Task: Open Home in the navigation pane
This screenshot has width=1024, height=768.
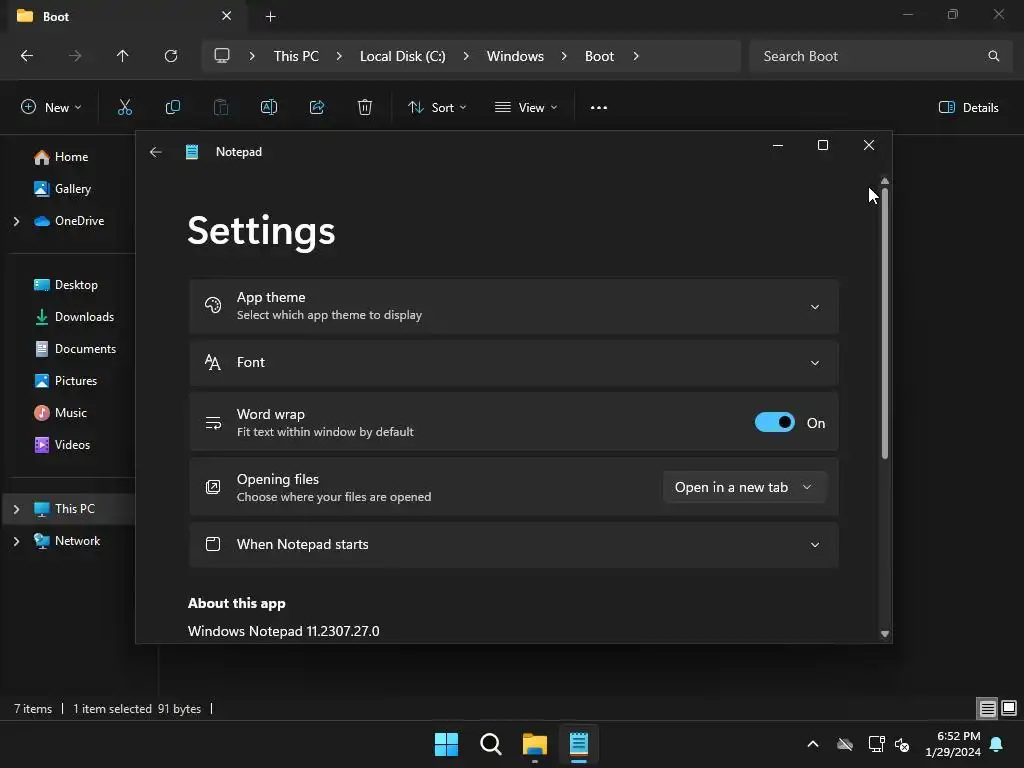Action: 71,157
